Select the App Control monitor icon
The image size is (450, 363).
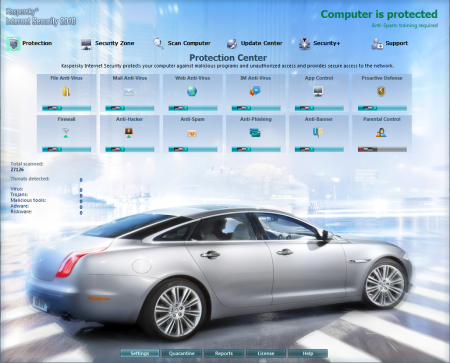point(318,91)
